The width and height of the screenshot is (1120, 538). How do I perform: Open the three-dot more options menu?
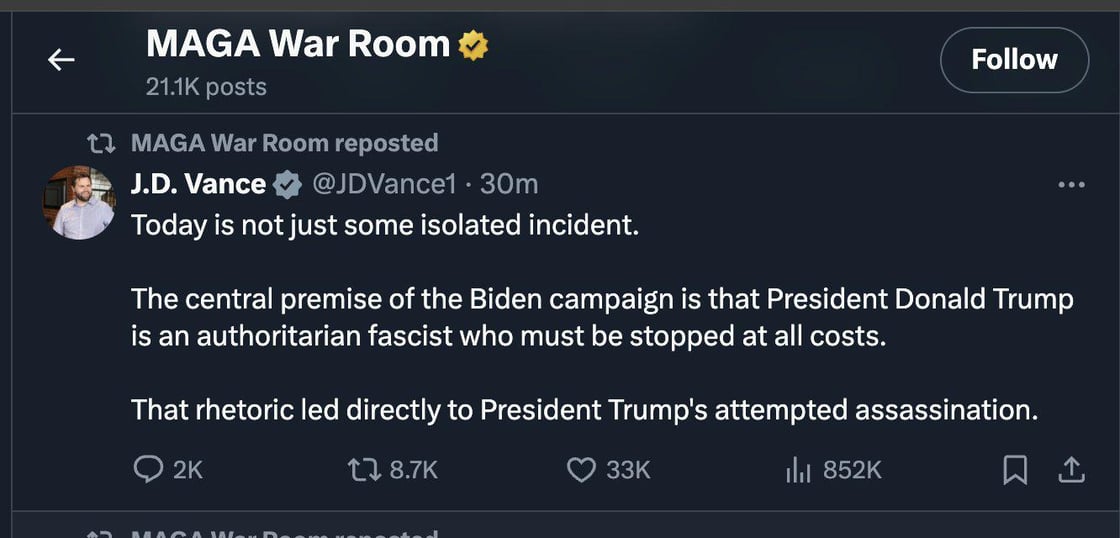[1071, 185]
